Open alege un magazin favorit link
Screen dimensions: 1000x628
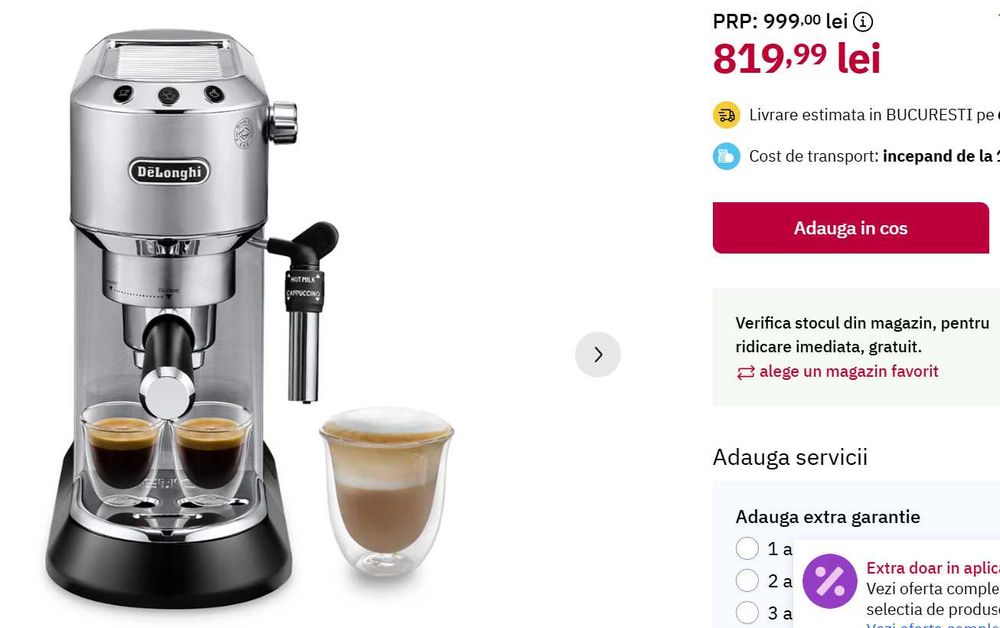point(849,372)
